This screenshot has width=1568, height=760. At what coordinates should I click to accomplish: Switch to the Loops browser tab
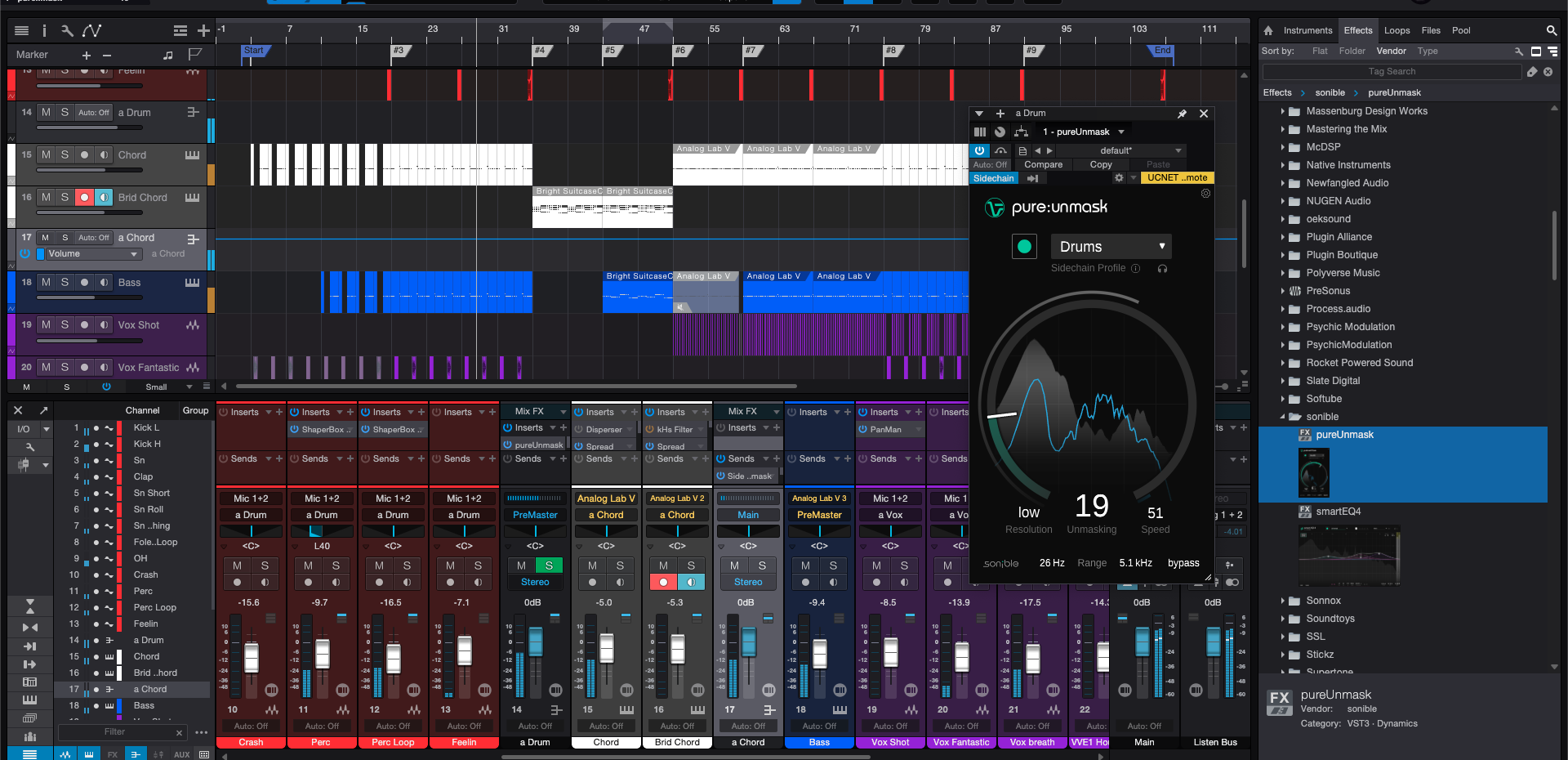coord(1396,30)
